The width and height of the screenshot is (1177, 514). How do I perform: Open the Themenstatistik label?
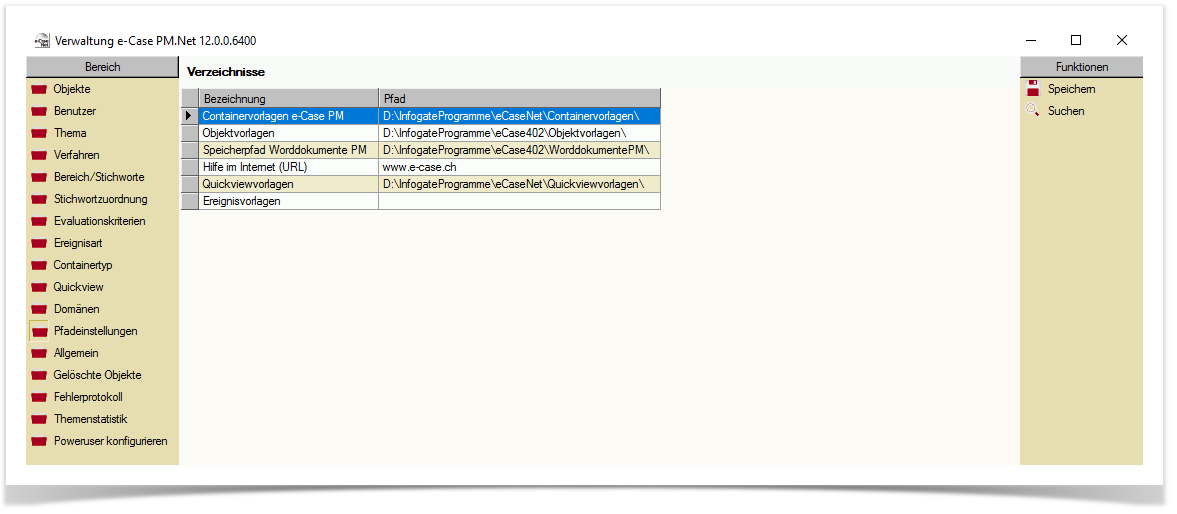tap(91, 419)
